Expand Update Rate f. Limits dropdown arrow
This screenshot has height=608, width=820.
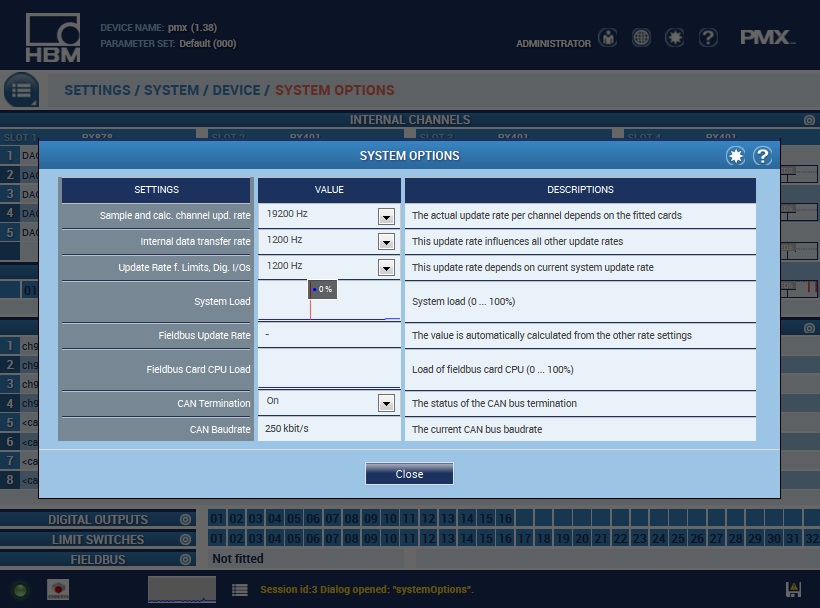coord(386,268)
